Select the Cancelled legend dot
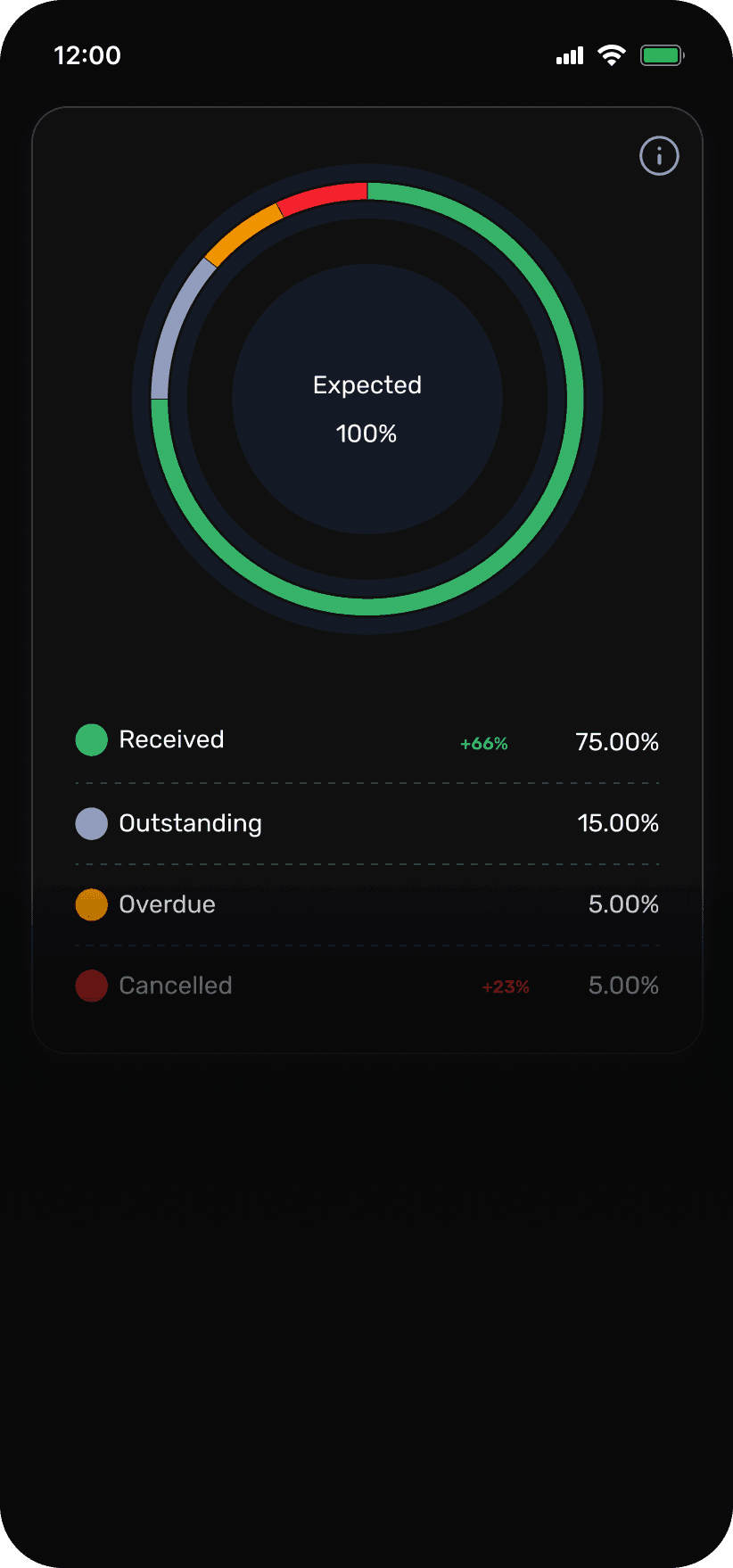Image resolution: width=733 pixels, height=1568 pixels. coord(91,986)
